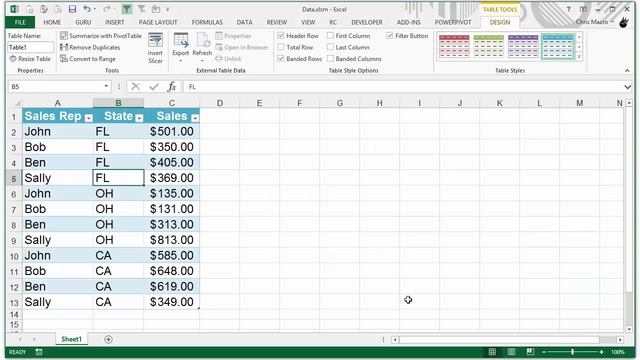Click the Save icon in quick access toolbar
Image resolution: width=640 pixels, height=360 pixels.
[72, 9]
